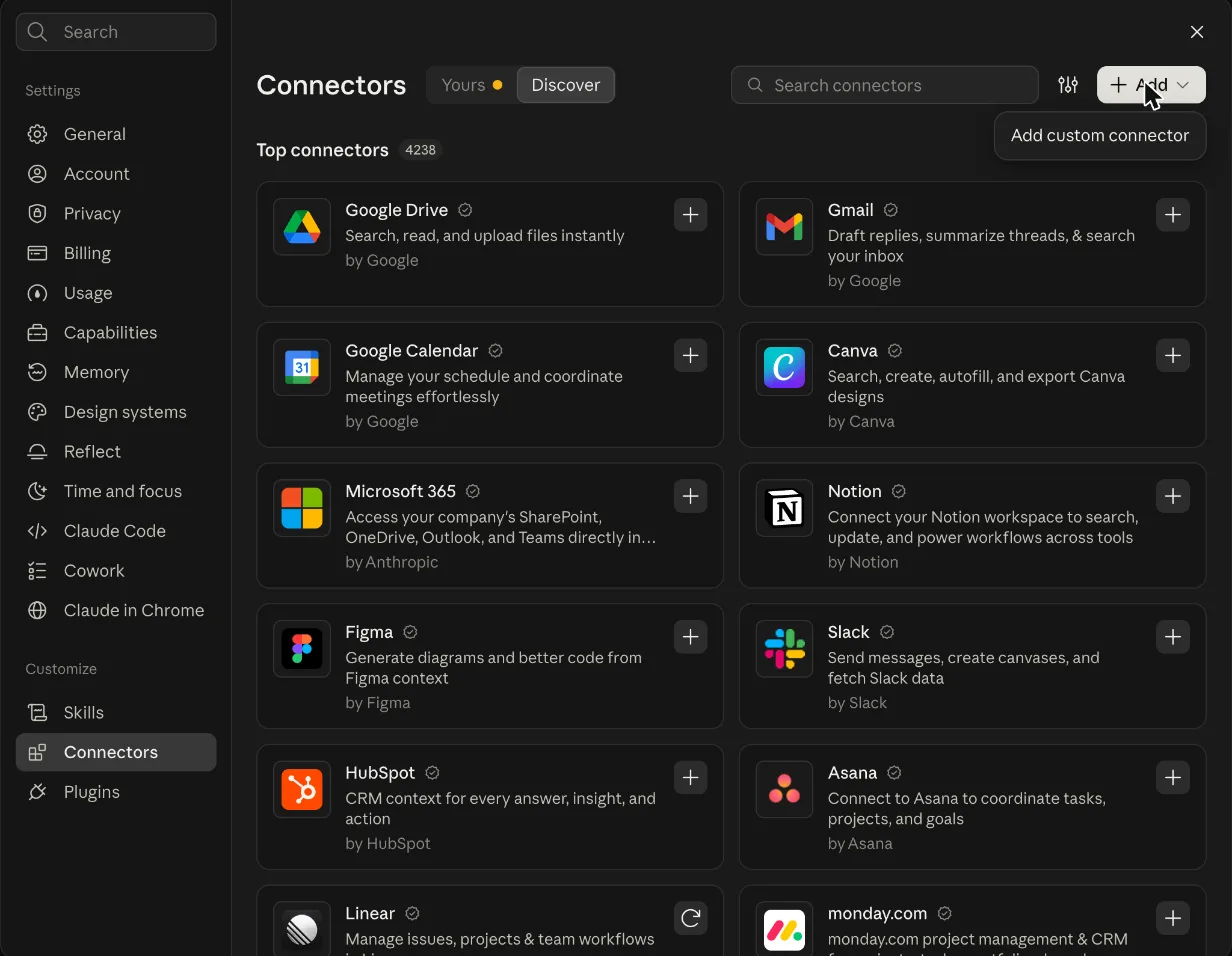Focus the Search connectors field
The width and height of the screenshot is (1232, 956).
coord(885,85)
